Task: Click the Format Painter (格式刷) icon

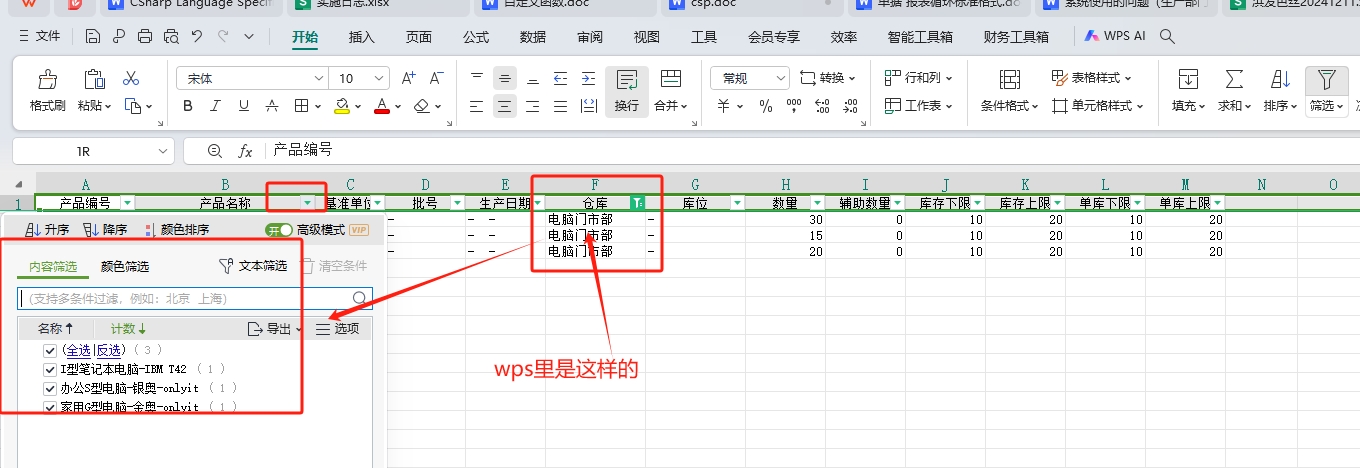Action: pyautogui.click(x=47, y=80)
